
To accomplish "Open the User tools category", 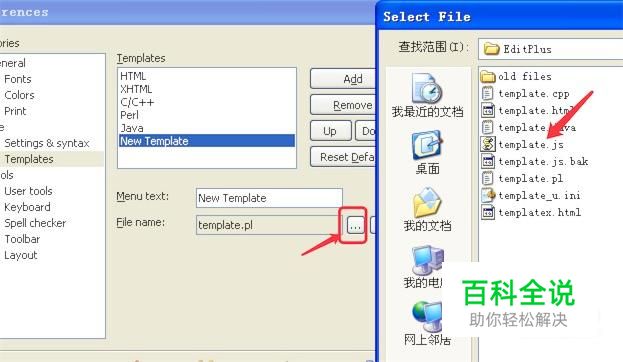I will (x=28, y=191).
